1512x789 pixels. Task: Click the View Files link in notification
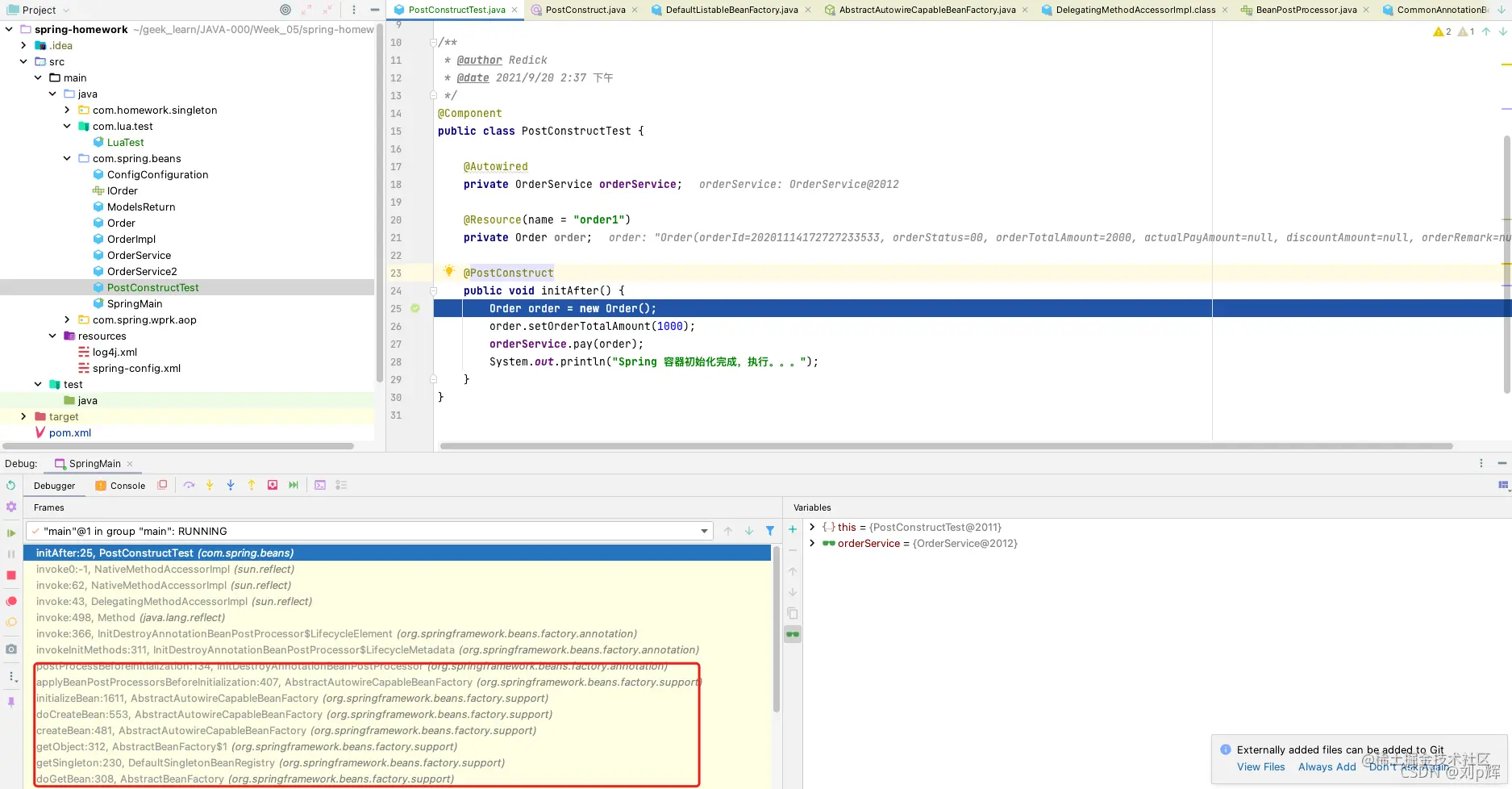[x=1261, y=766]
